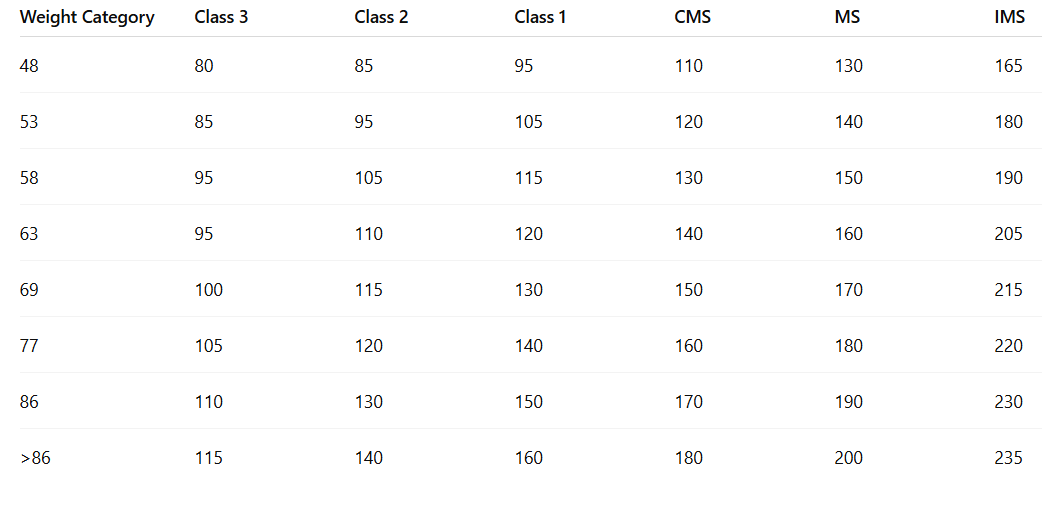Click the Class 2 column header

(x=381, y=17)
